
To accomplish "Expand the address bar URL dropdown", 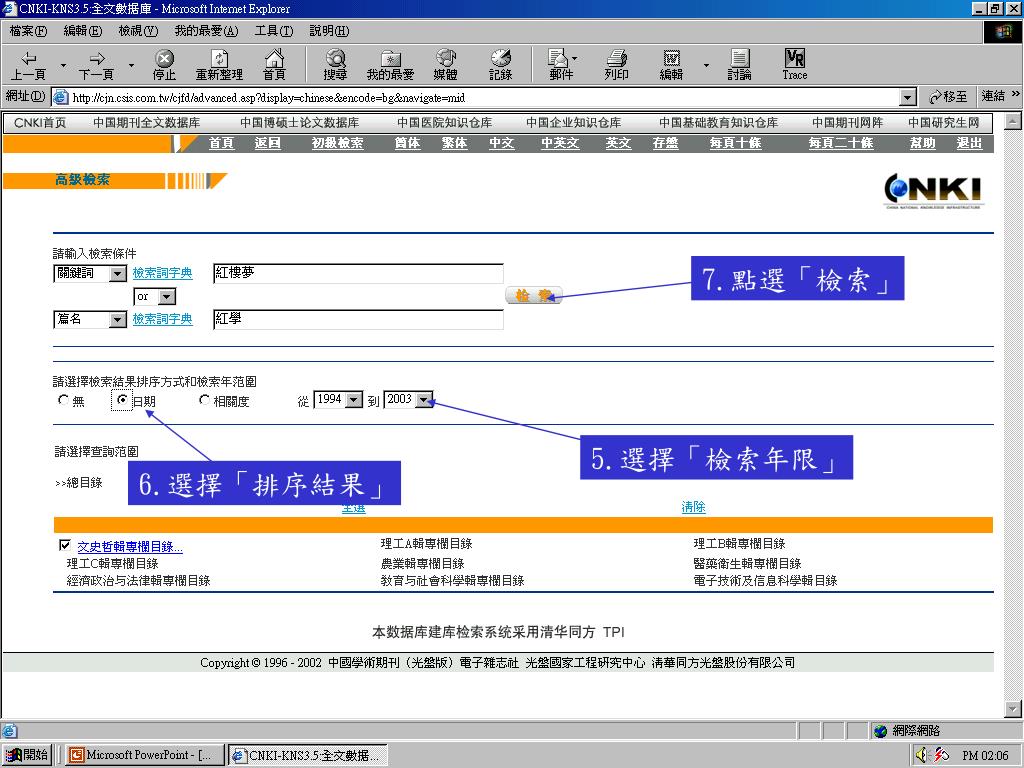I will click(908, 98).
